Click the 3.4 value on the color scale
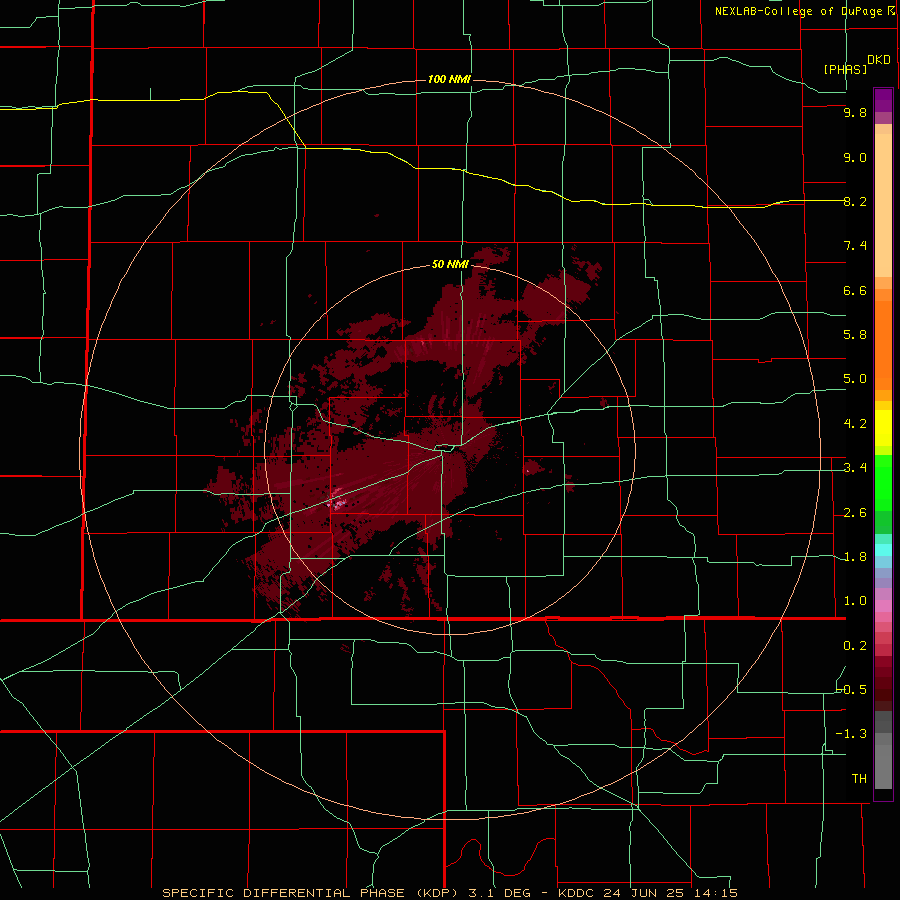 [855, 467]
